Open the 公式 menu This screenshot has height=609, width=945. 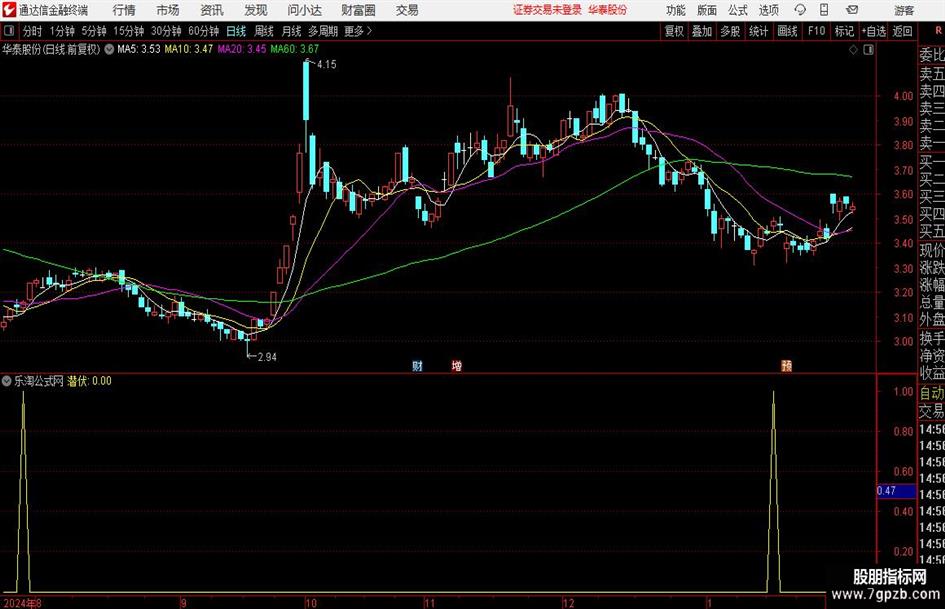738,10
